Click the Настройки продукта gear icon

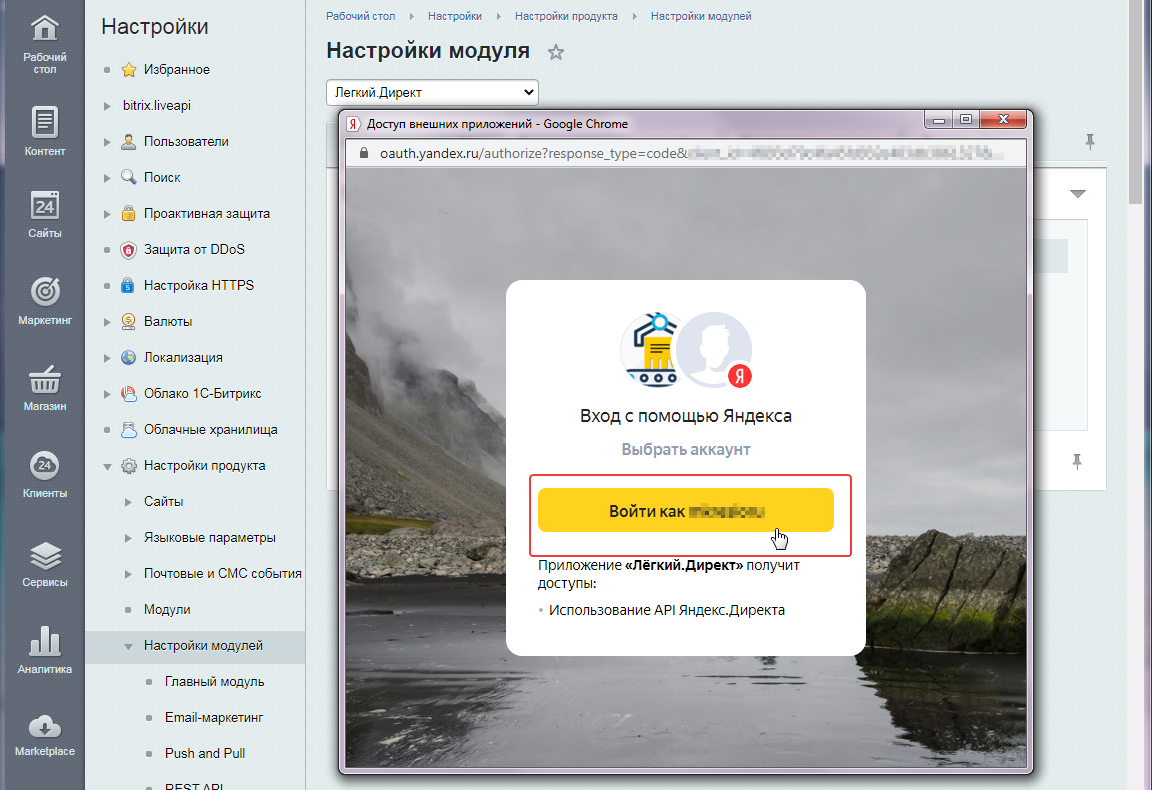[129, 466]
